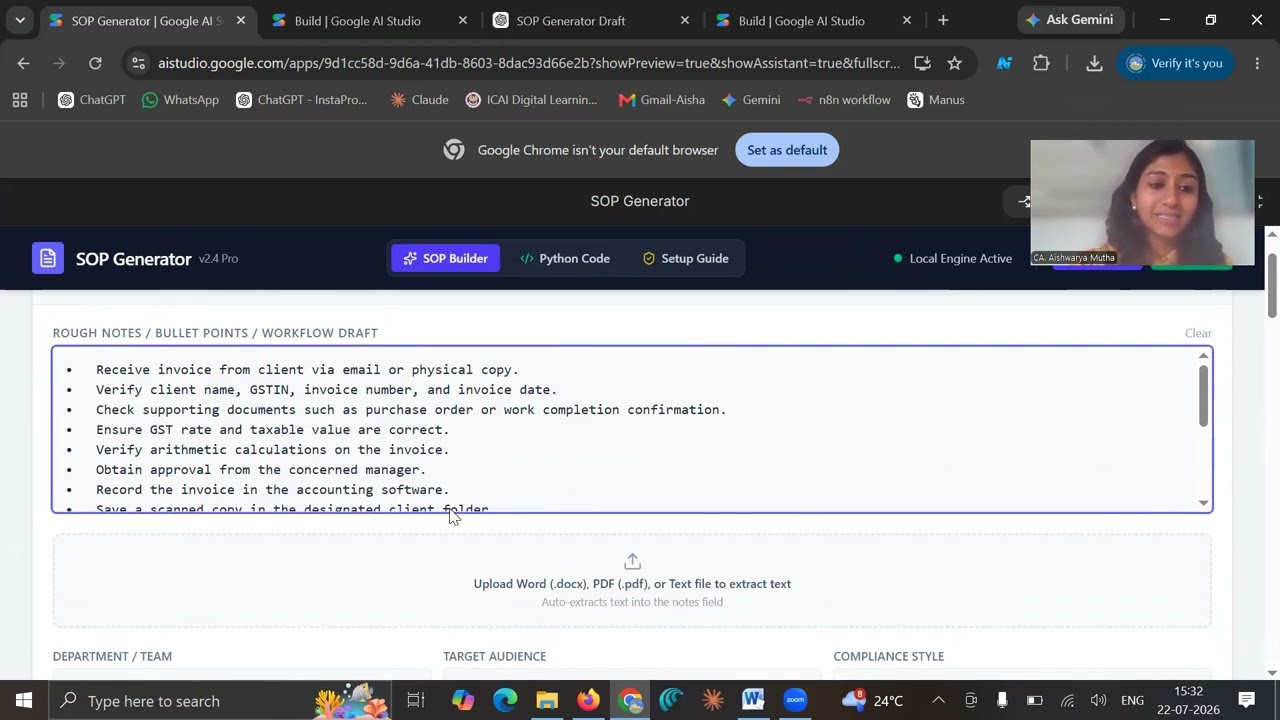Launch Microsoft Edge from taskbar
This screenshot has width=1280, height=720.
click(505, 700)
